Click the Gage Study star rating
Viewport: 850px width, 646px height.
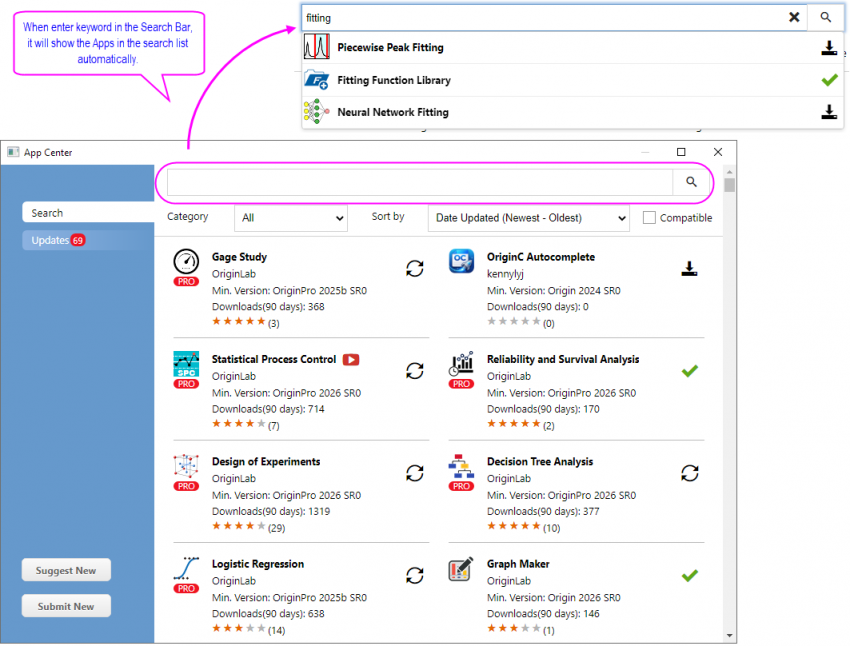pos(239,321)
